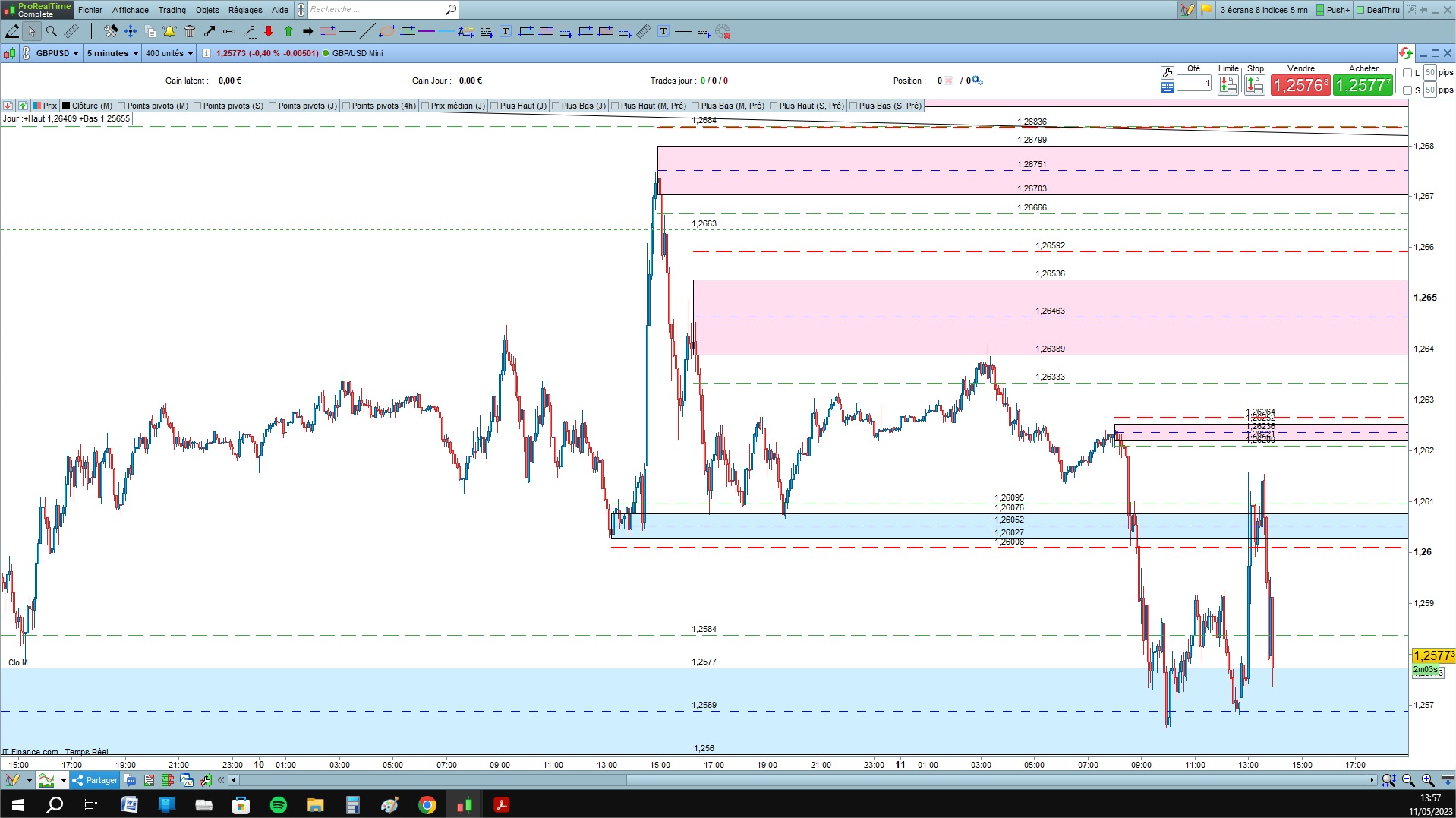
Task: Click the Recherche search field
Action: pyautogui.click(x=376, y=10)
